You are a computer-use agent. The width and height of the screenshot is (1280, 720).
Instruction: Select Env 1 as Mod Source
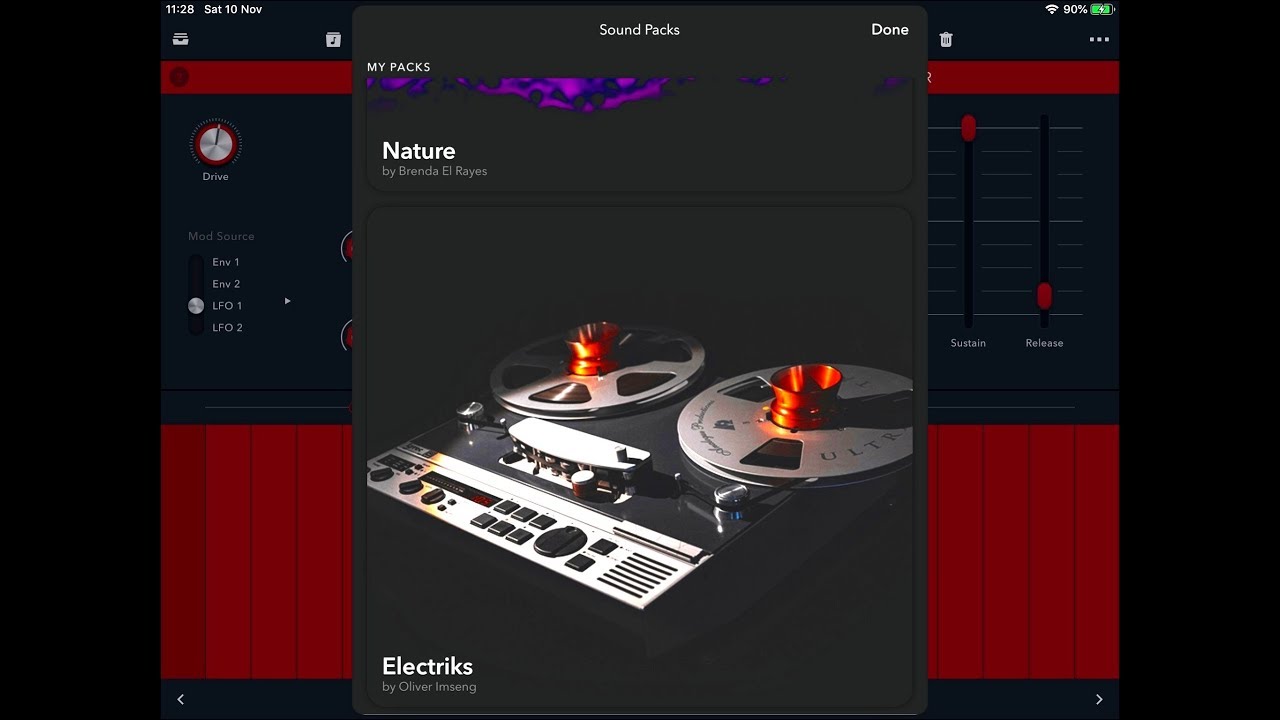pos(226,262)
